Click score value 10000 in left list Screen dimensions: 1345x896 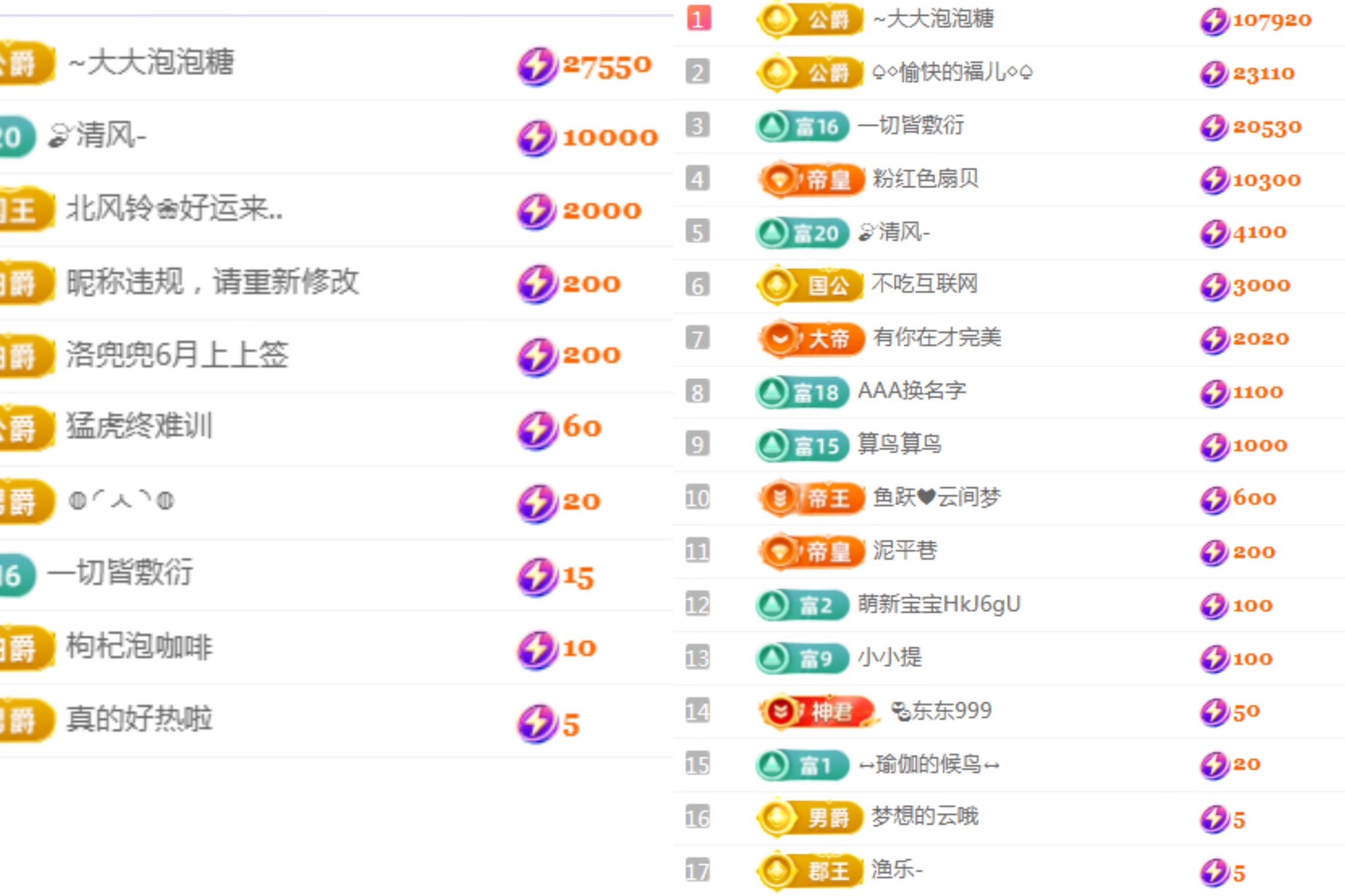coord(610,138)
